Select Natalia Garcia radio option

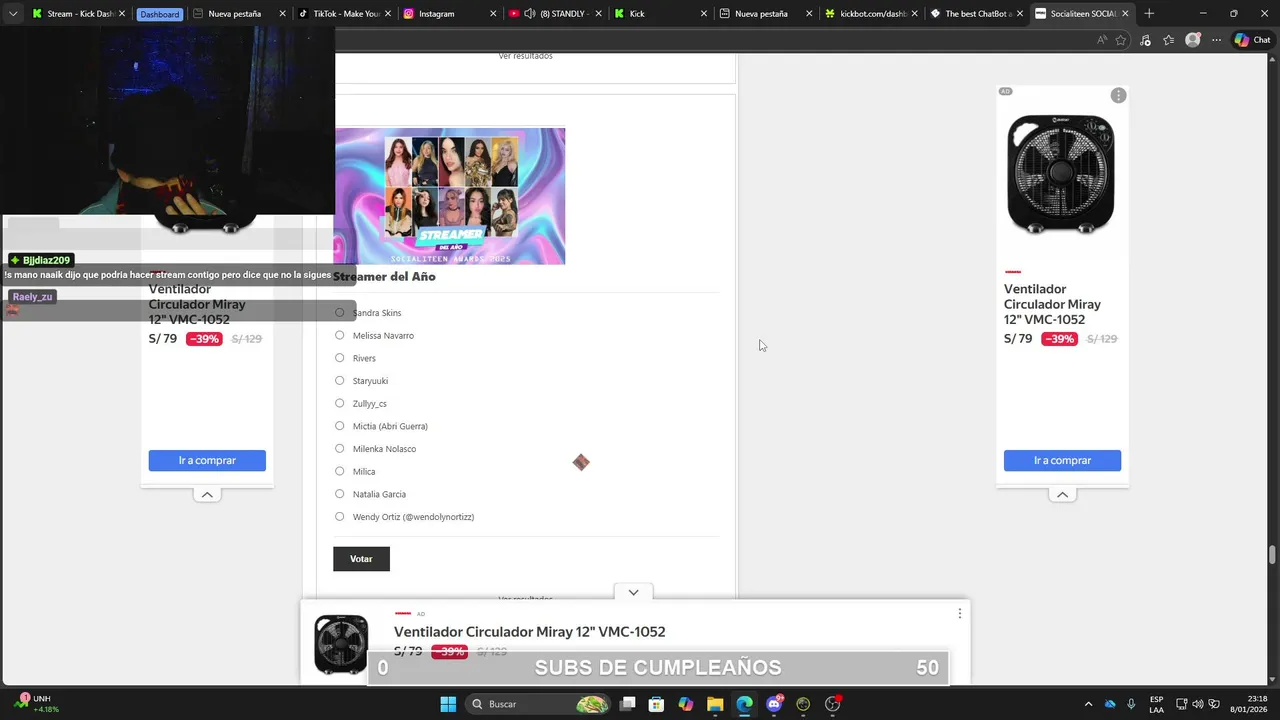tap(339, 494)
